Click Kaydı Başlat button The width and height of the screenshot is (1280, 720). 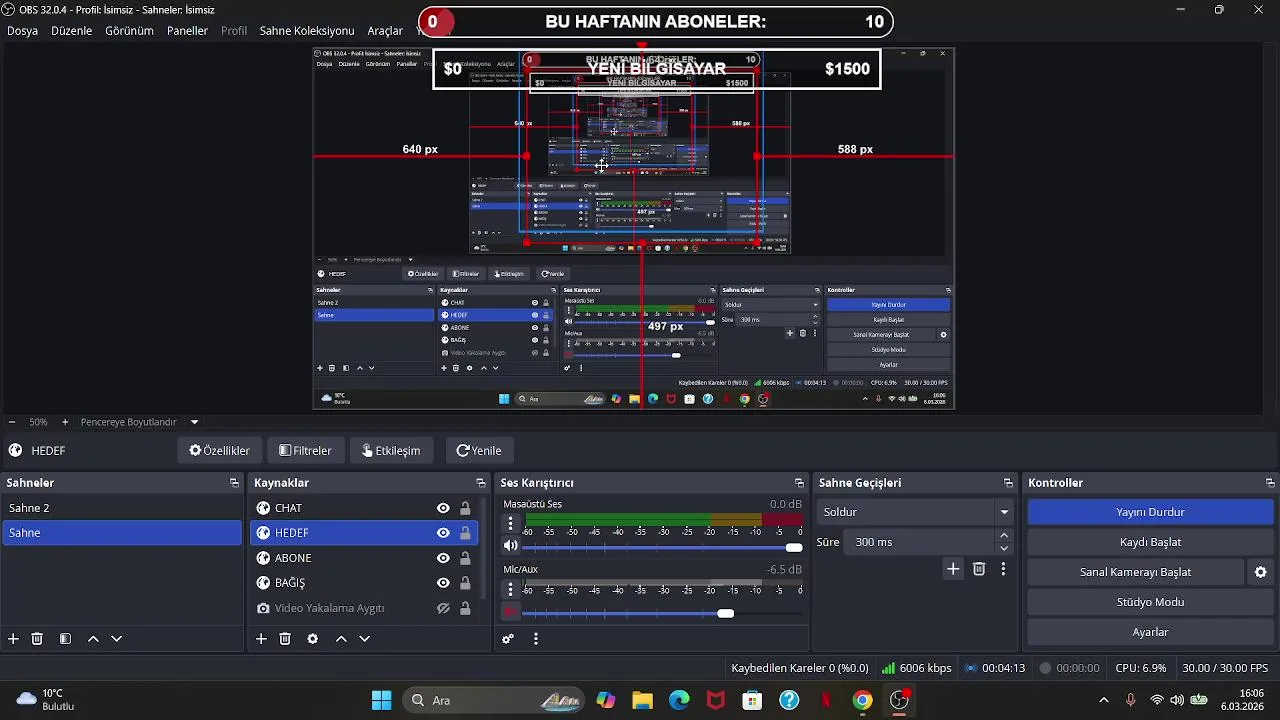[x=1150, y=542]
